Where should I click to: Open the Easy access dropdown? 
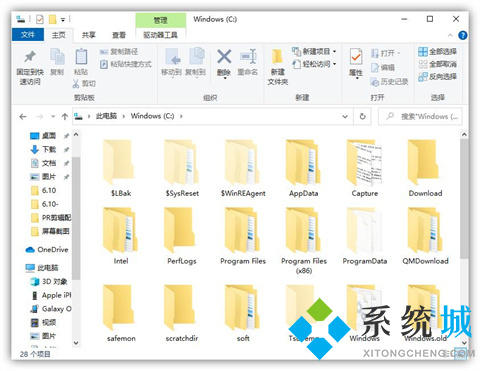pyautogui.click(x=314, y=64)
